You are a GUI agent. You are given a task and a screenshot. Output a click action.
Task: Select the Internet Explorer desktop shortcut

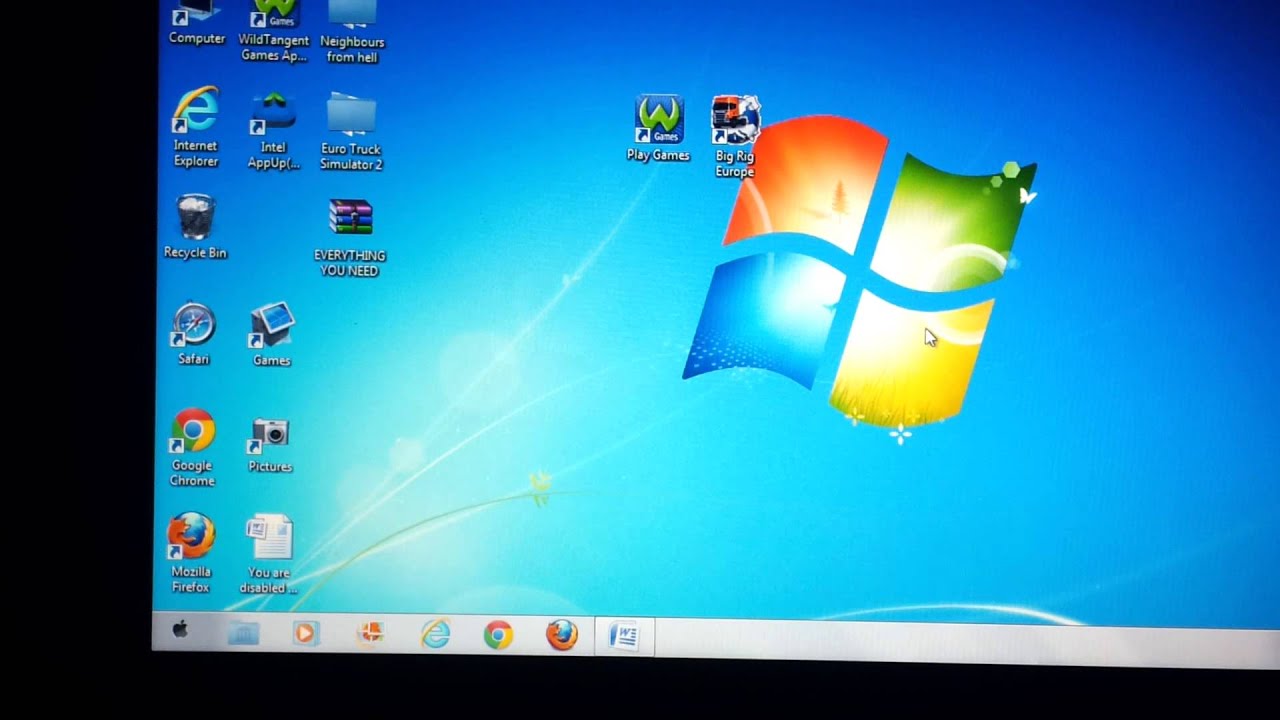(195, 127)
